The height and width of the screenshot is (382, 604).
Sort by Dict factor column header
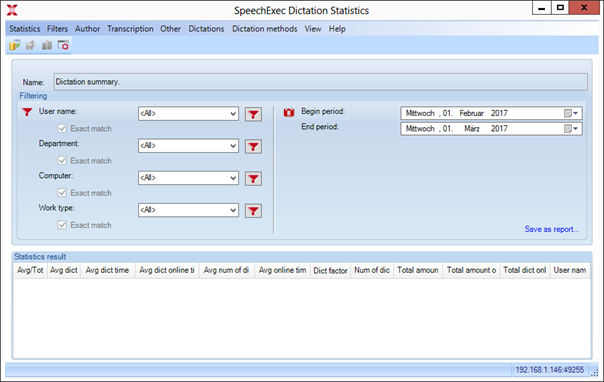click(331, 270)
